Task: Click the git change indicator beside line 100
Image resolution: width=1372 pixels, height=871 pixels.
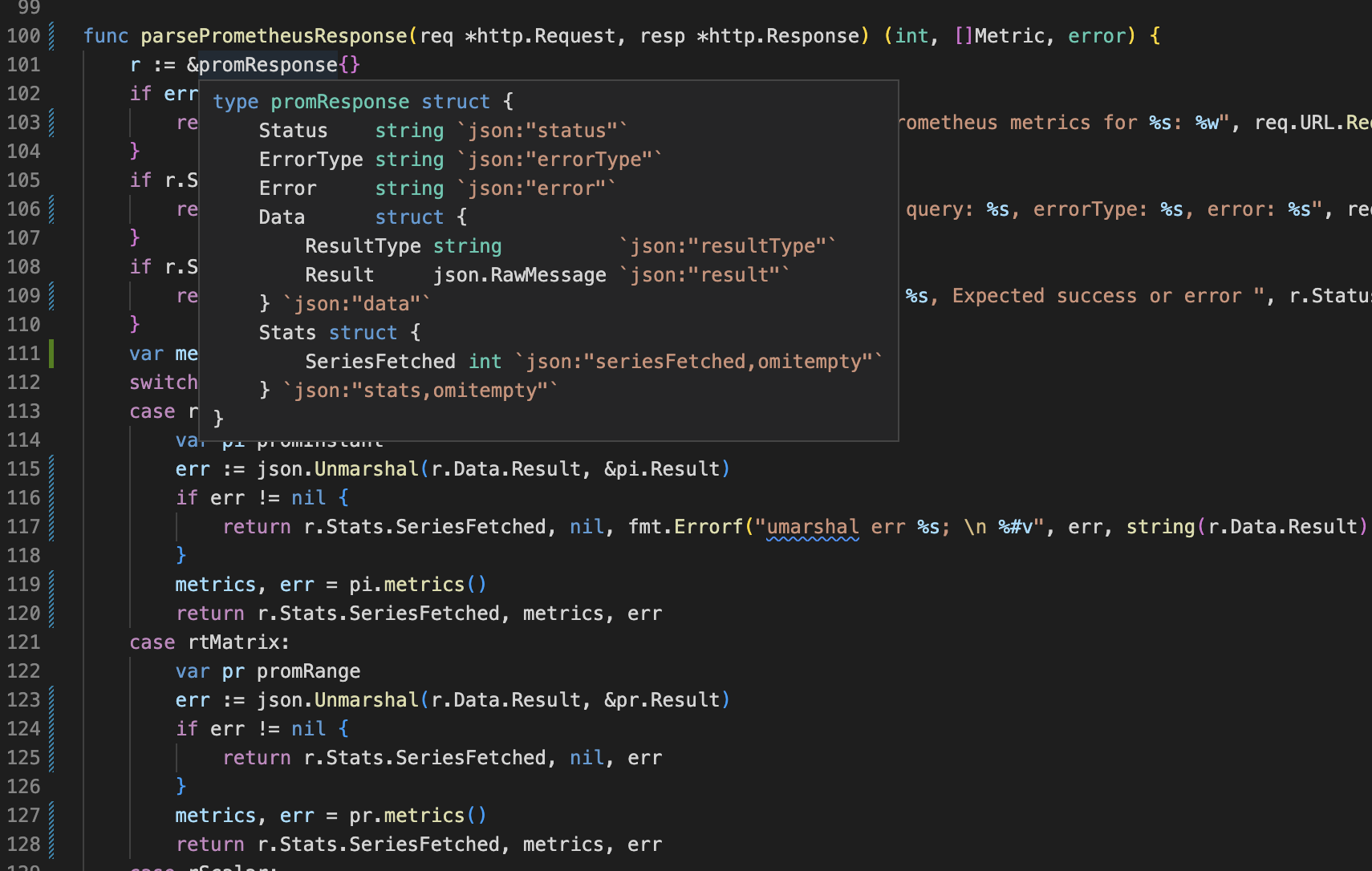Action: 51,35
